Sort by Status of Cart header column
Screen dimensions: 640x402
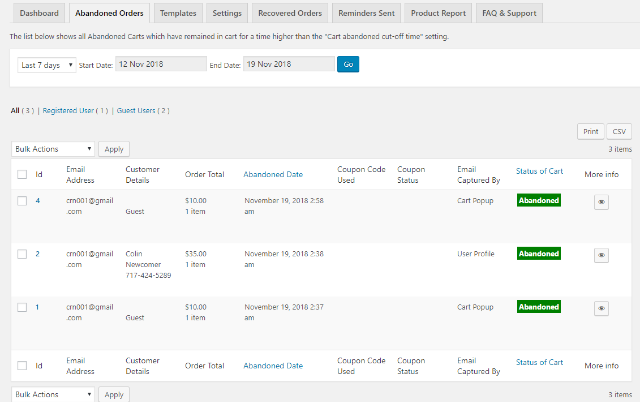[539, 171]
